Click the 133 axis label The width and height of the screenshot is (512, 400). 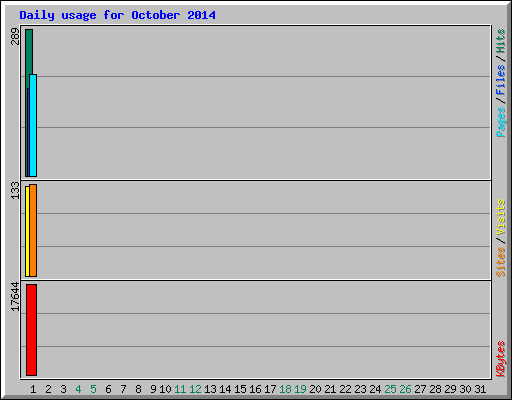click(x=15, y=190)
